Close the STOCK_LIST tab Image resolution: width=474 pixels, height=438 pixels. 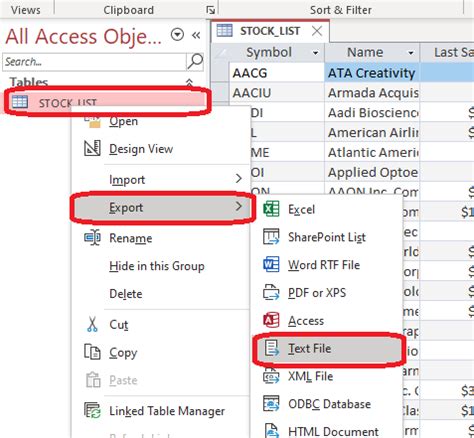pyautogui.click(x=317, y=31)
